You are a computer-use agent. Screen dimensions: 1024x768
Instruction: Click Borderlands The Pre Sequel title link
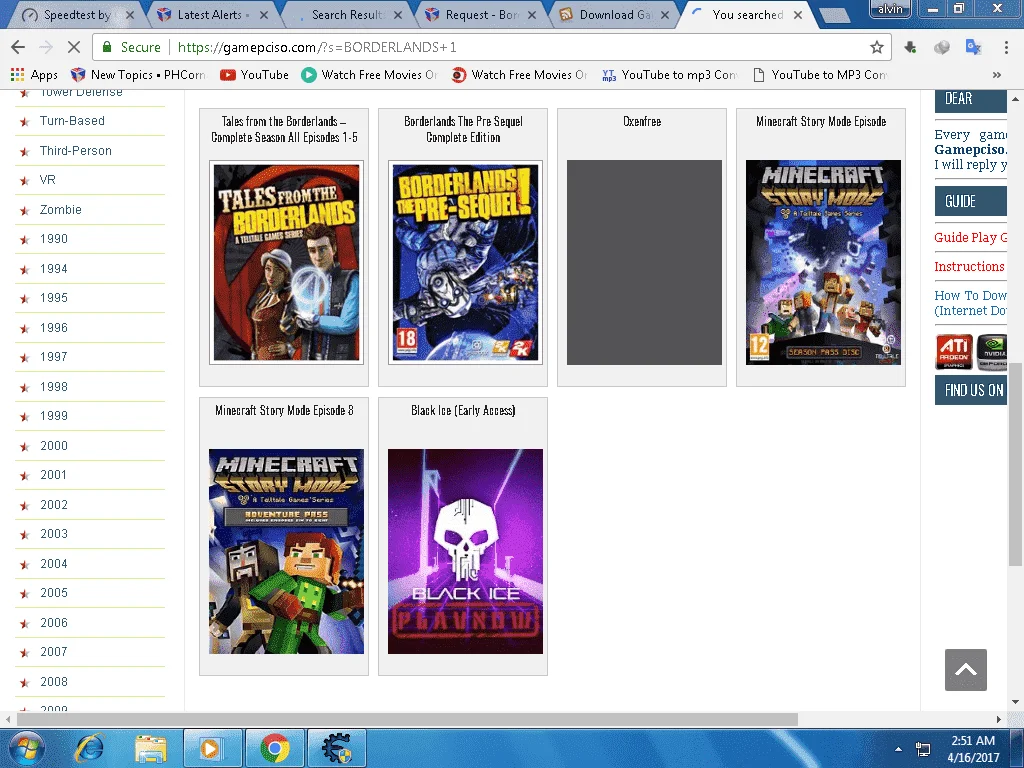coord(463,129)
